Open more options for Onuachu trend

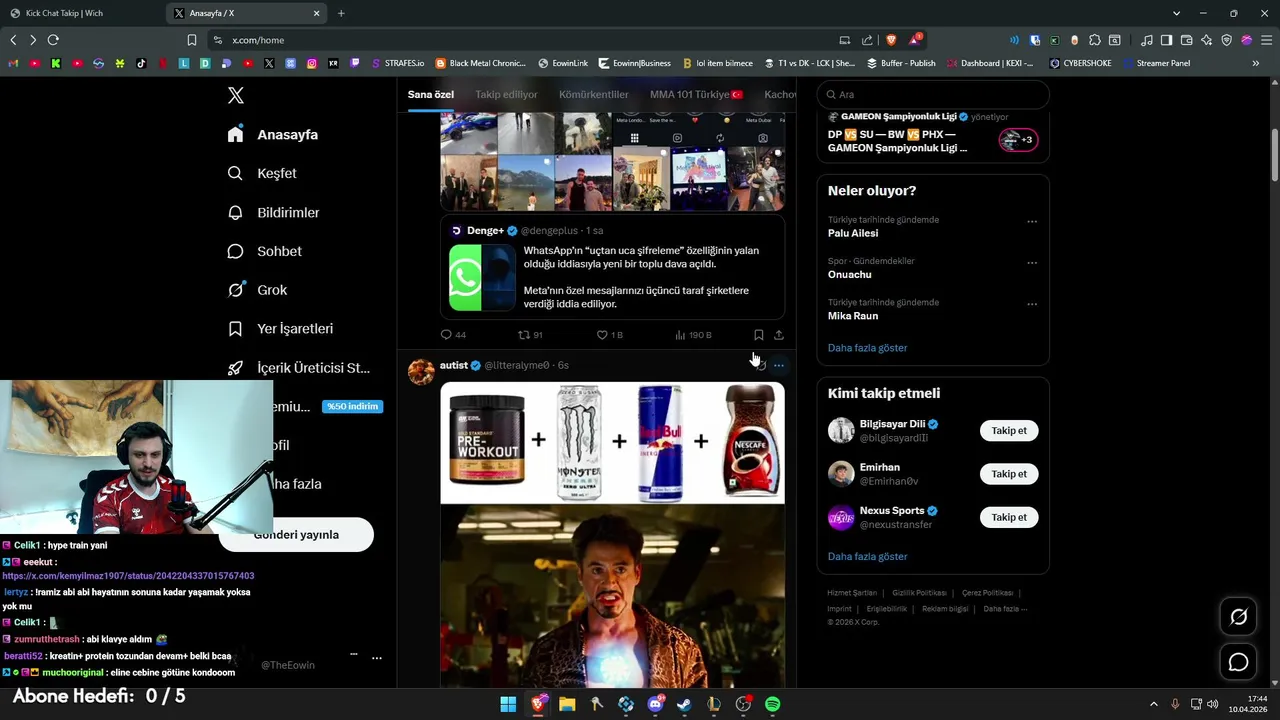click(x=1032, y=263)
